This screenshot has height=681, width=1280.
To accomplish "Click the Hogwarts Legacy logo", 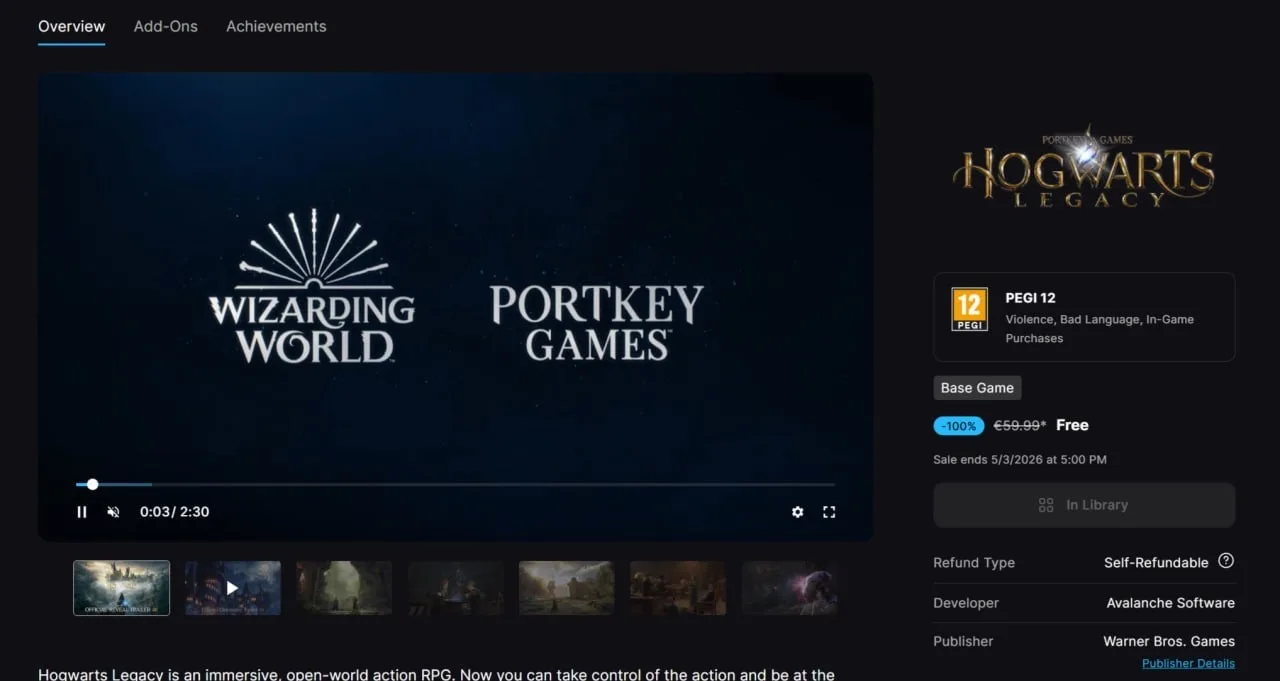I will coord(1084,166).
